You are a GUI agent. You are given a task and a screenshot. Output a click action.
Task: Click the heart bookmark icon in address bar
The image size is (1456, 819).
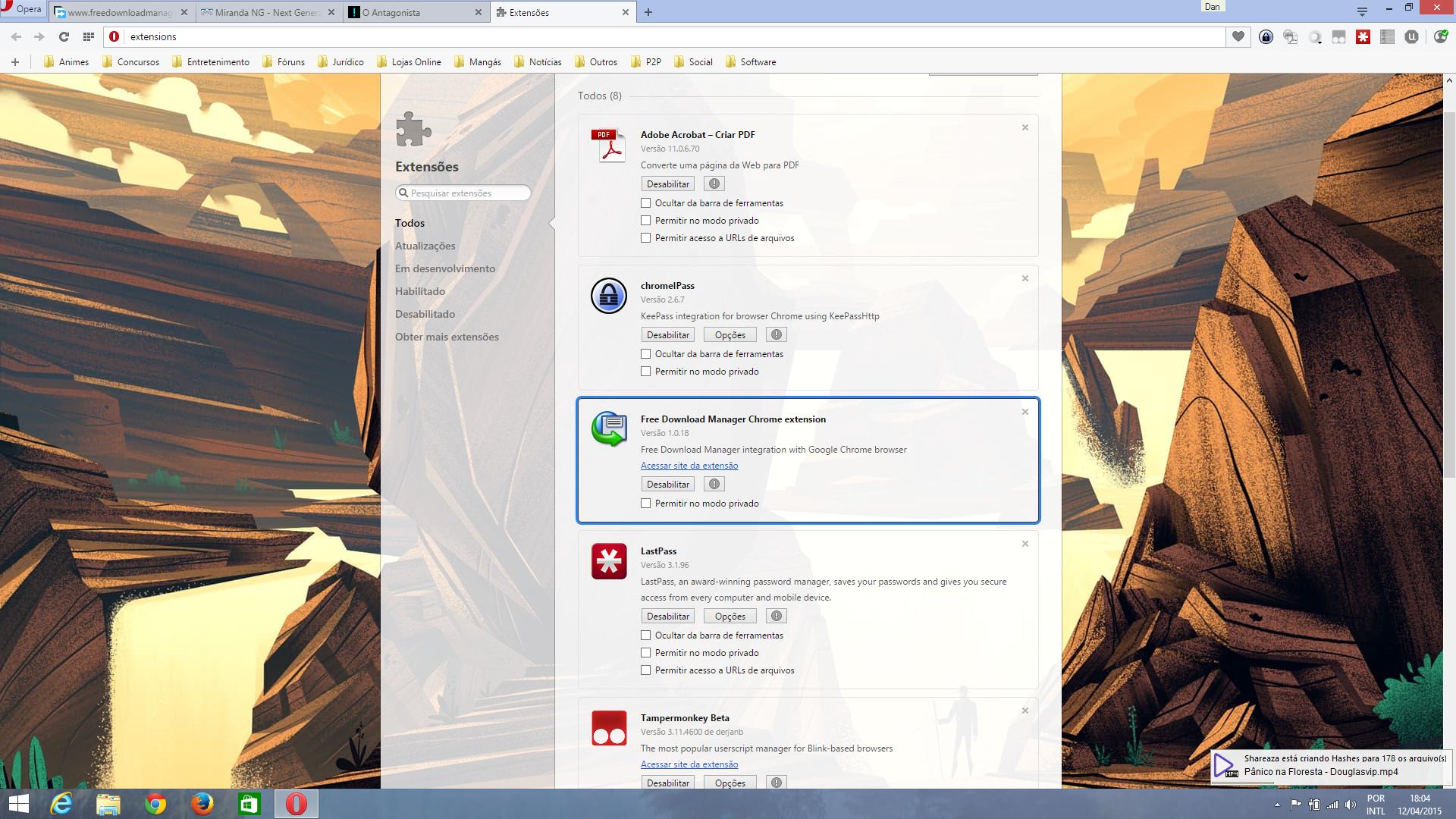[1238, 36]
